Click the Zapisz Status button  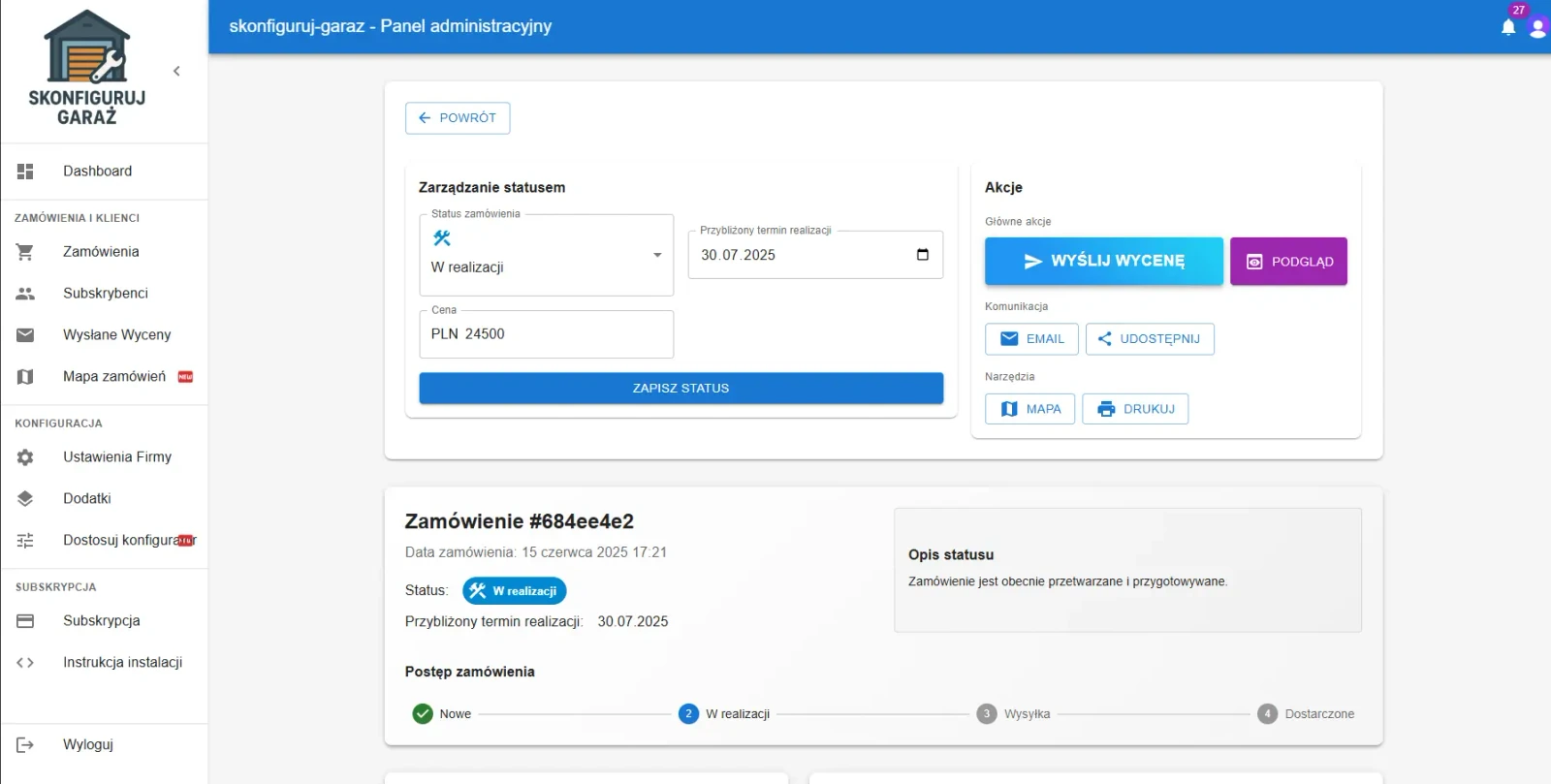(x=681, y=389)
